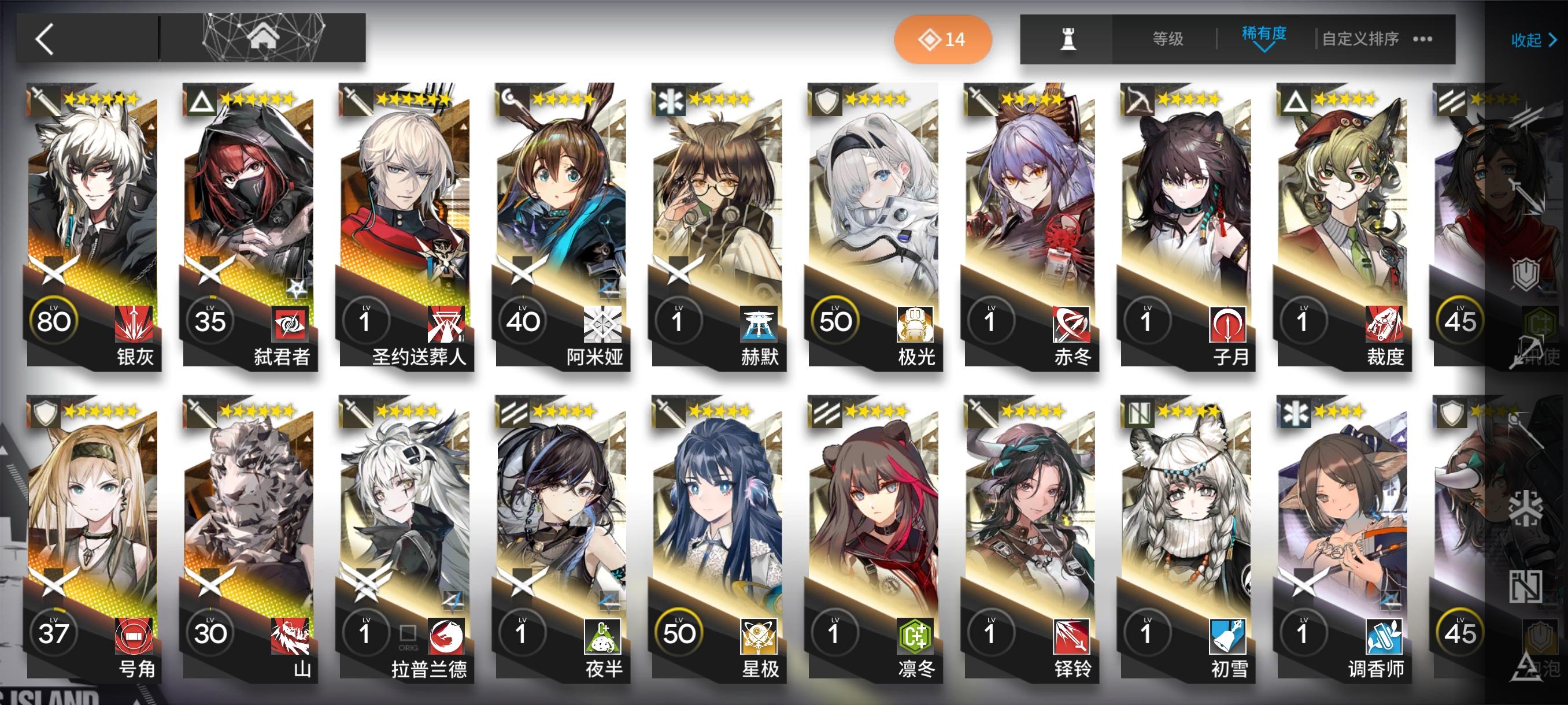Sort operators by 等级

1167,39
